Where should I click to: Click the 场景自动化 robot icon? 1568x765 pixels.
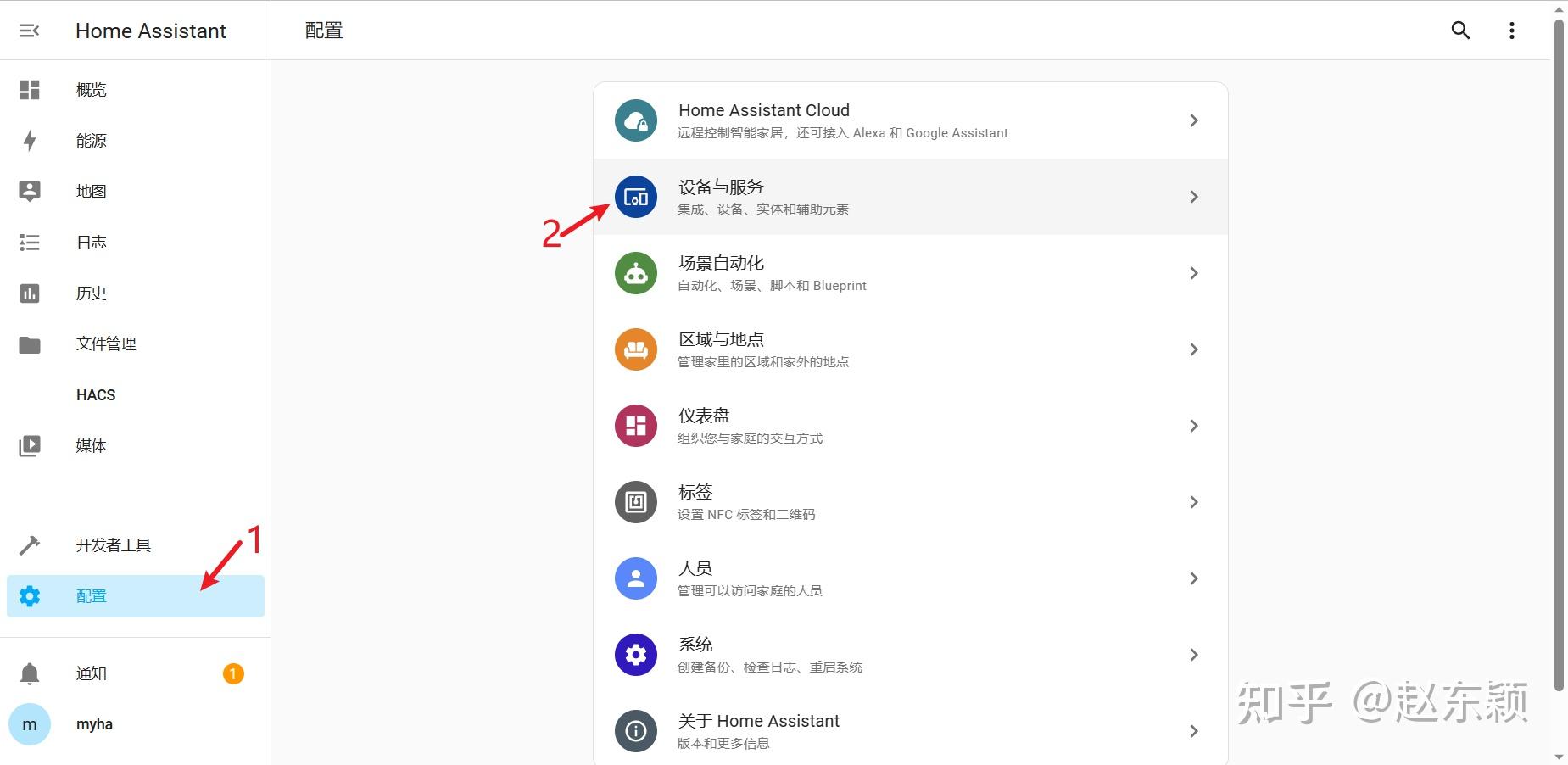(636, 273)
